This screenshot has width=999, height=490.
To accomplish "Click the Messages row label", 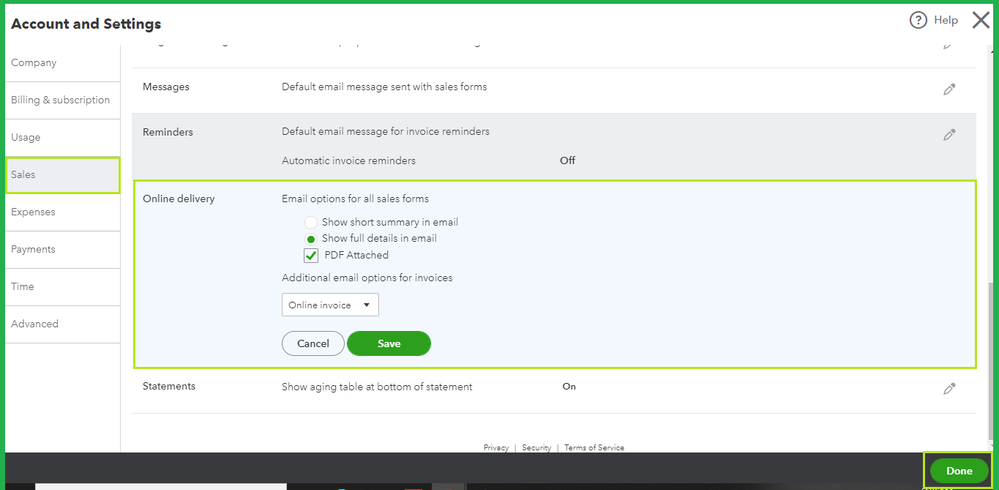I will (x=166, y=87).
